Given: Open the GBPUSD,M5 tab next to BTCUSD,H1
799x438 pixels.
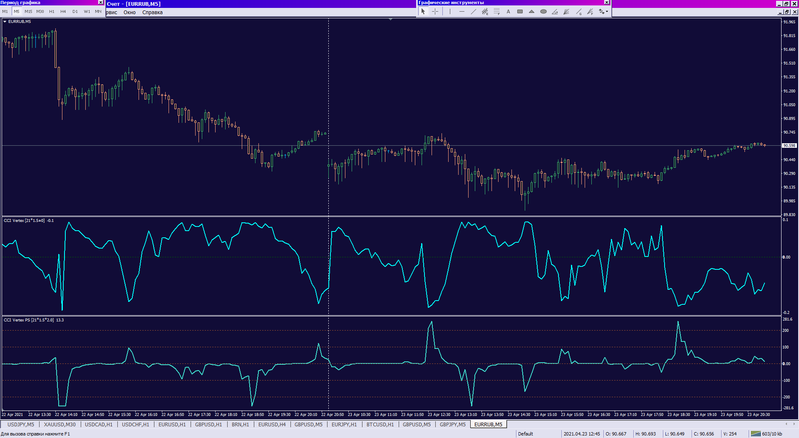Looking at the screenshot, I should click(x=416, y=424).
